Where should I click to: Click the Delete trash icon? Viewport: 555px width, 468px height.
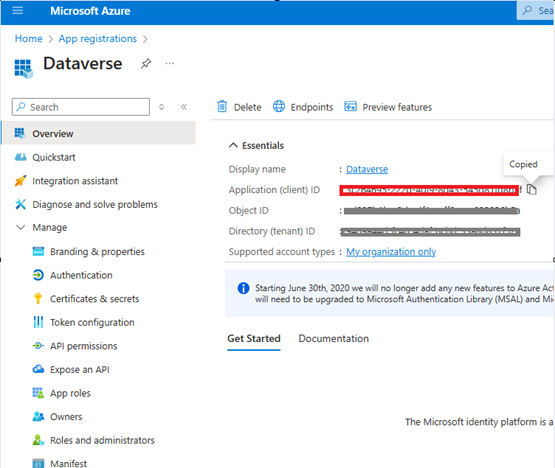click(222, 107)
